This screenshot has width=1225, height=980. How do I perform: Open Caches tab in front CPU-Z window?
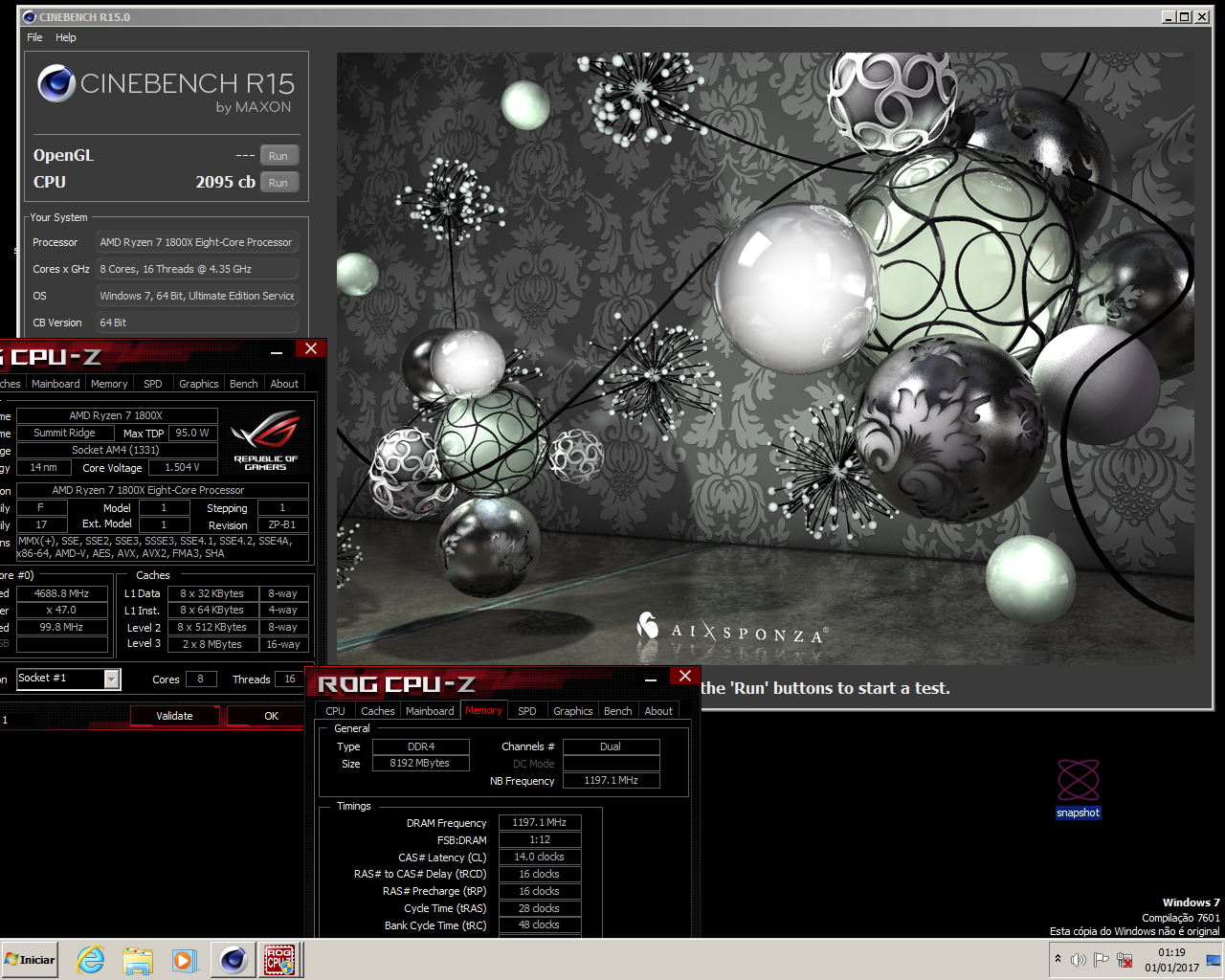(x=377, y=711)
